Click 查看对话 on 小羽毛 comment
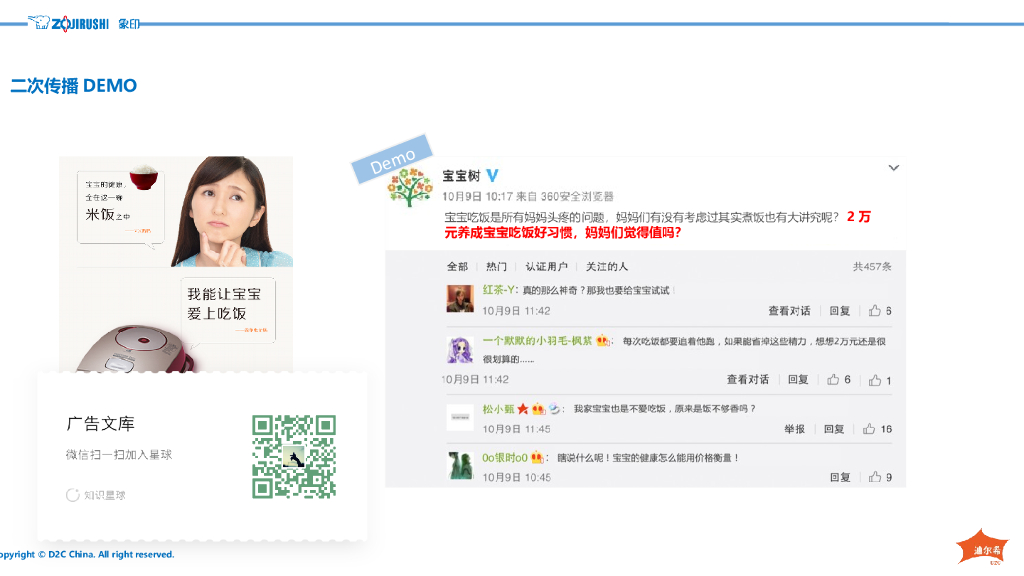Viewport: 1024px width, 576px height. tap(748, 379)
